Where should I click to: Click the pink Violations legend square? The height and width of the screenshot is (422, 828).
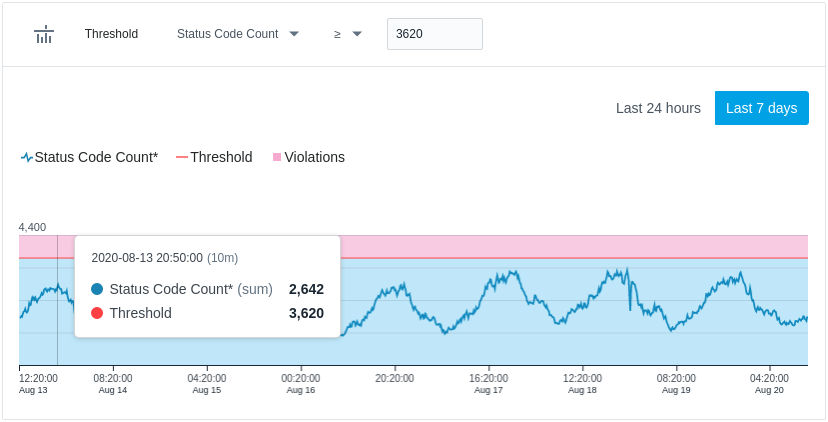(x=277, y=157)
